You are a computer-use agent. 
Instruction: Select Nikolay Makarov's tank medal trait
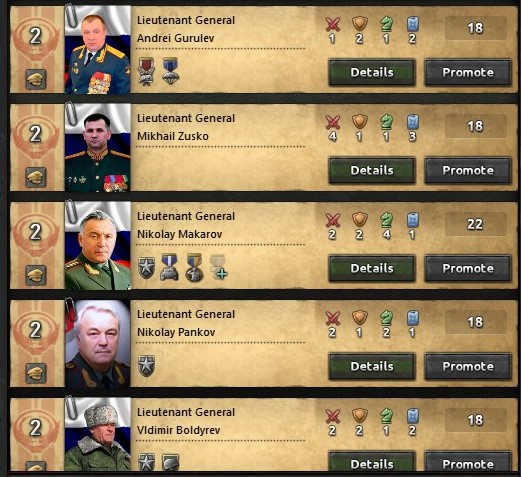tap(169, 267)
